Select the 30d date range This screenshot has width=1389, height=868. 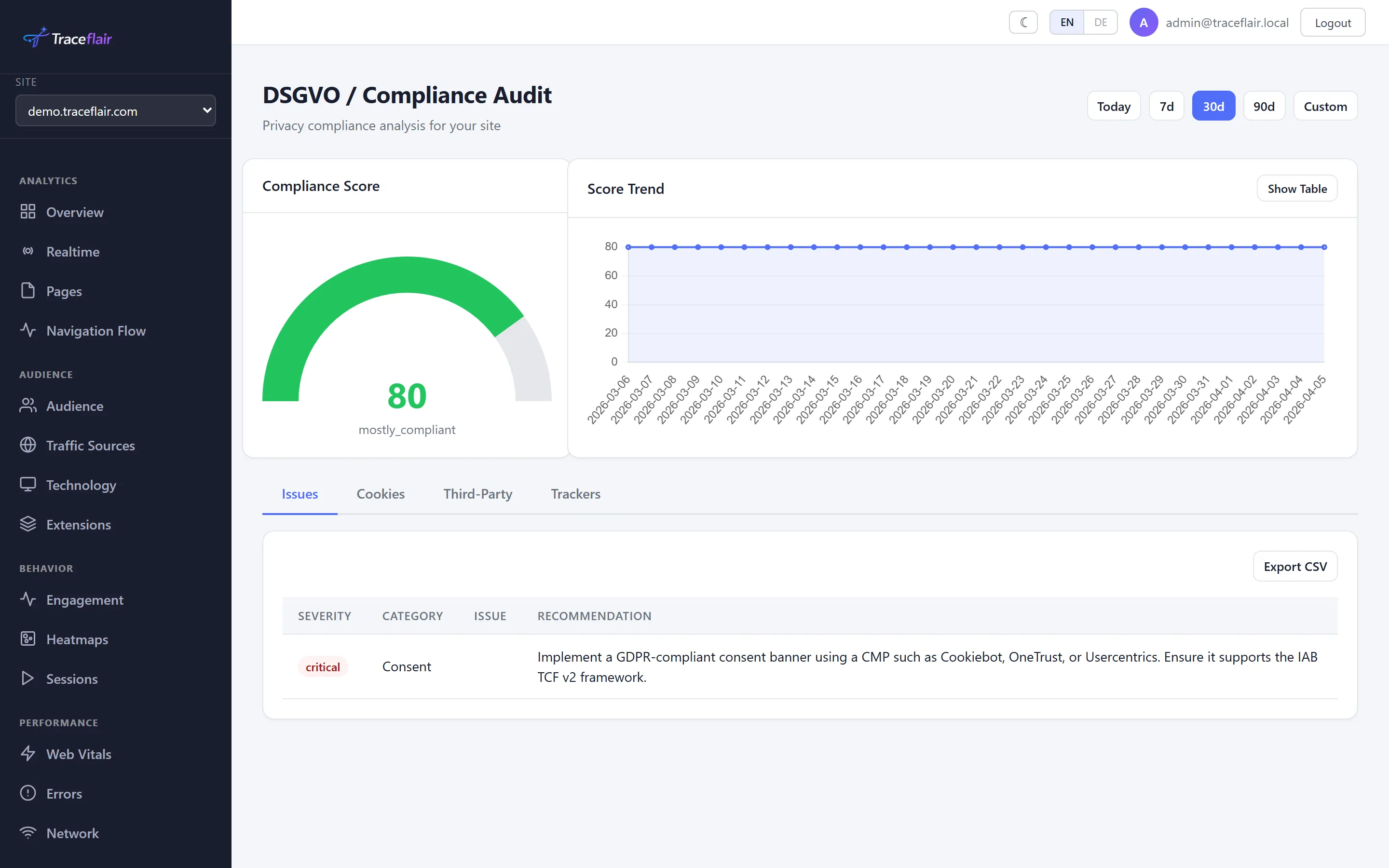coord(1213,106)
